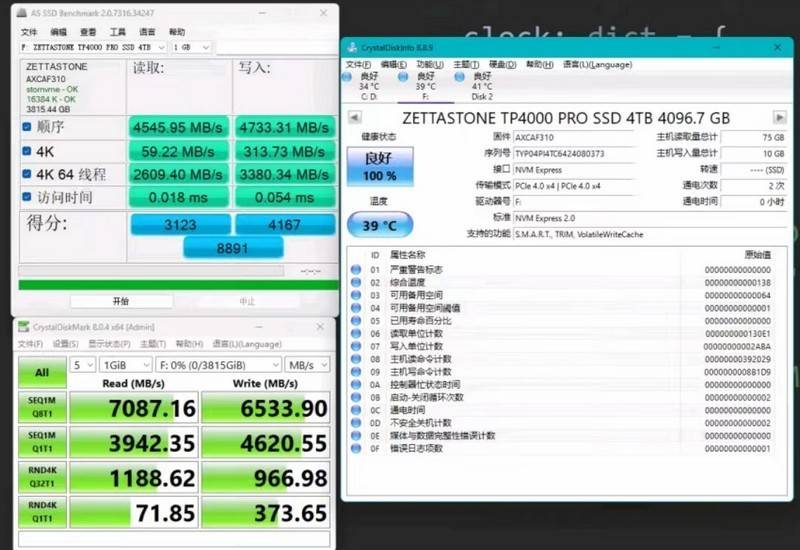Toggle the 4K 64 线程 test checkbox
Screen dimensions: 800x550
tap(27, 174)
